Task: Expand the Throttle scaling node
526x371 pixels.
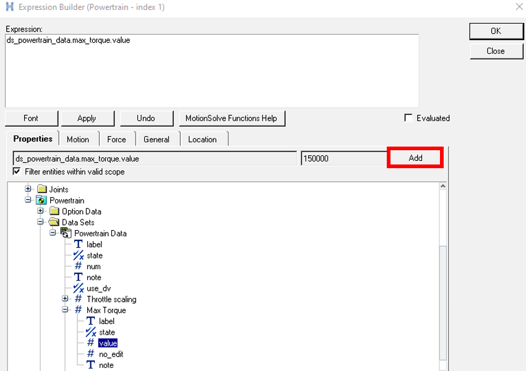Action: click(x=65, y=299)
